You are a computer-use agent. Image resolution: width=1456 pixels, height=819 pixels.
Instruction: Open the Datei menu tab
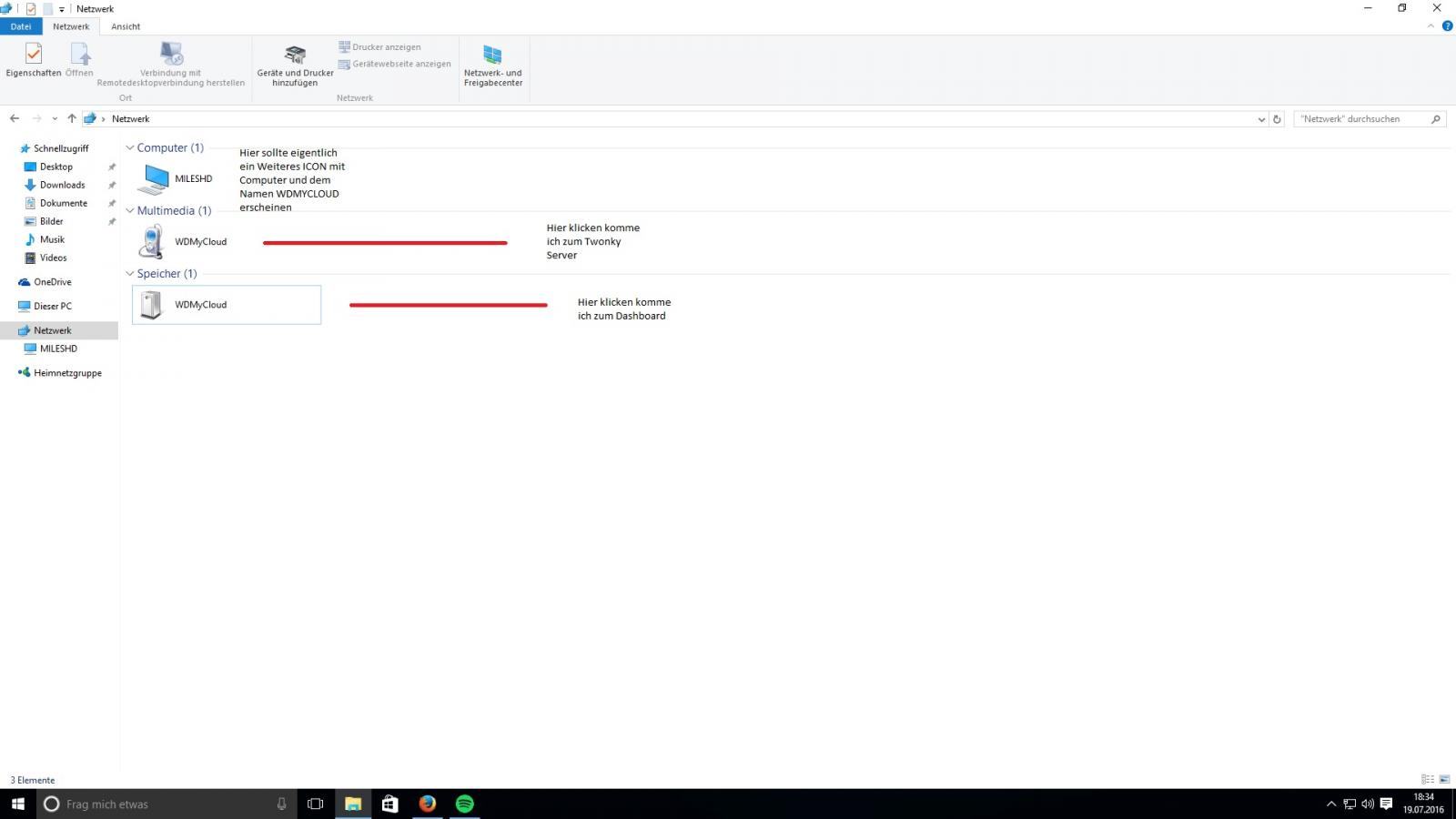click(x=21, y=26)
